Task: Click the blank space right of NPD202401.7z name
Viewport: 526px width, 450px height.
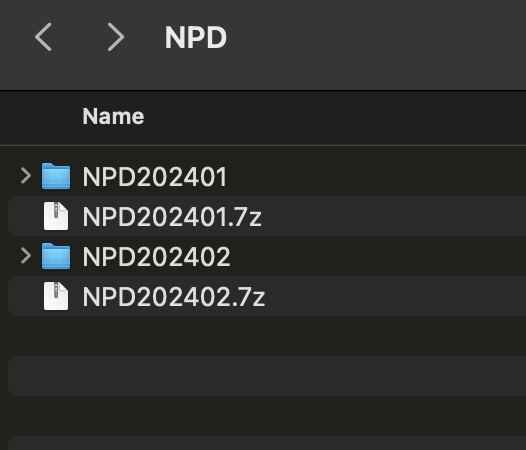Action: click(392, 216)
